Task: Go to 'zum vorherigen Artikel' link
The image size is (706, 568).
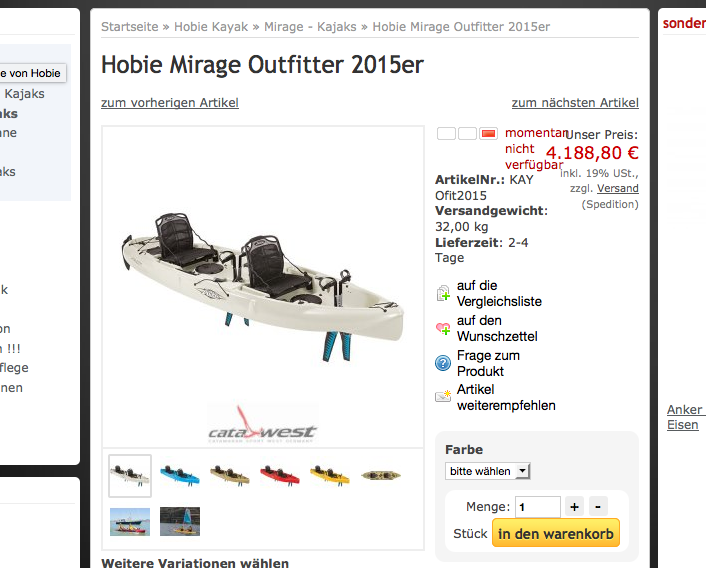Action: (x=170, y=103)
